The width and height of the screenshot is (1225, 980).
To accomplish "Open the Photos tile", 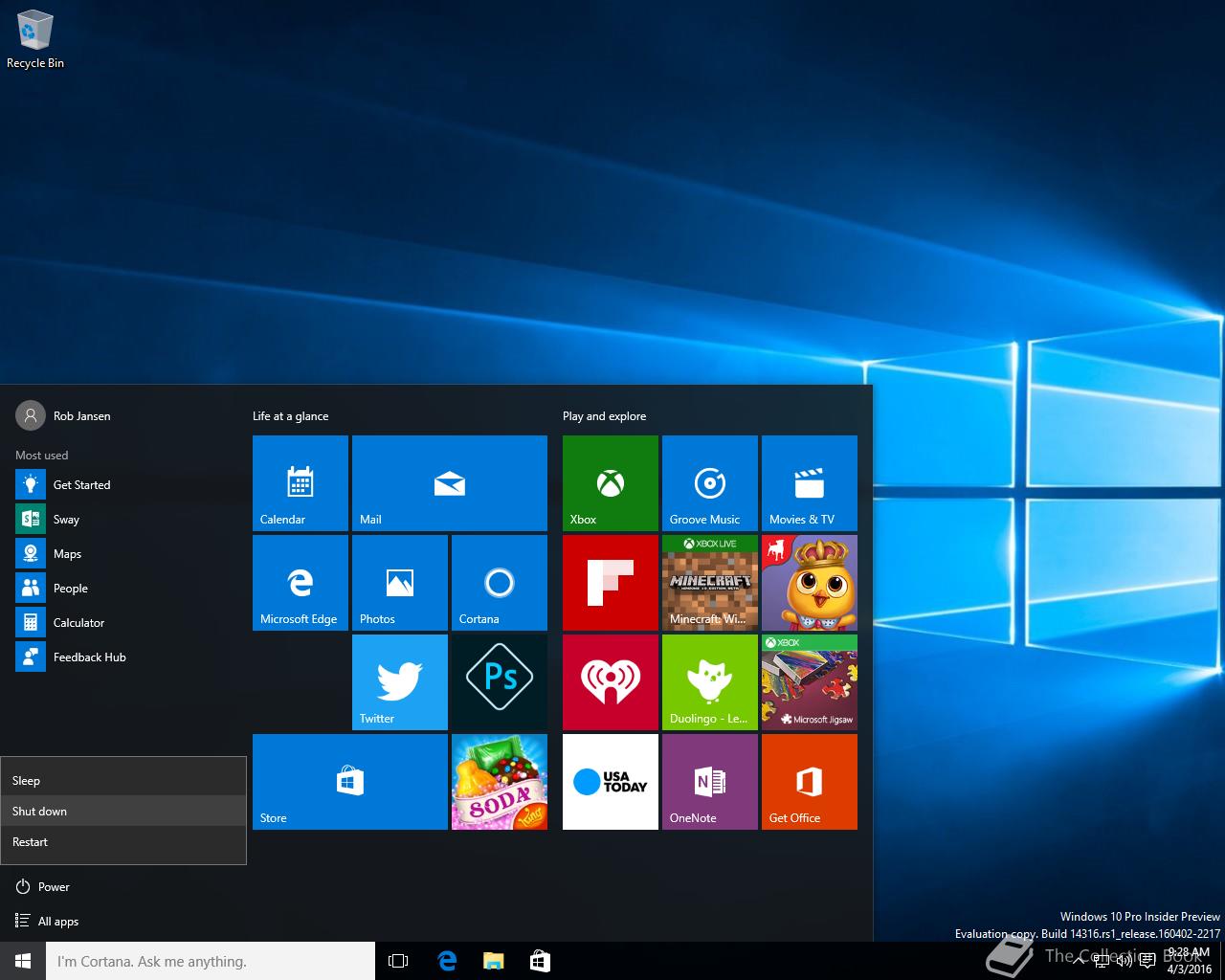I will pos(400,583).
